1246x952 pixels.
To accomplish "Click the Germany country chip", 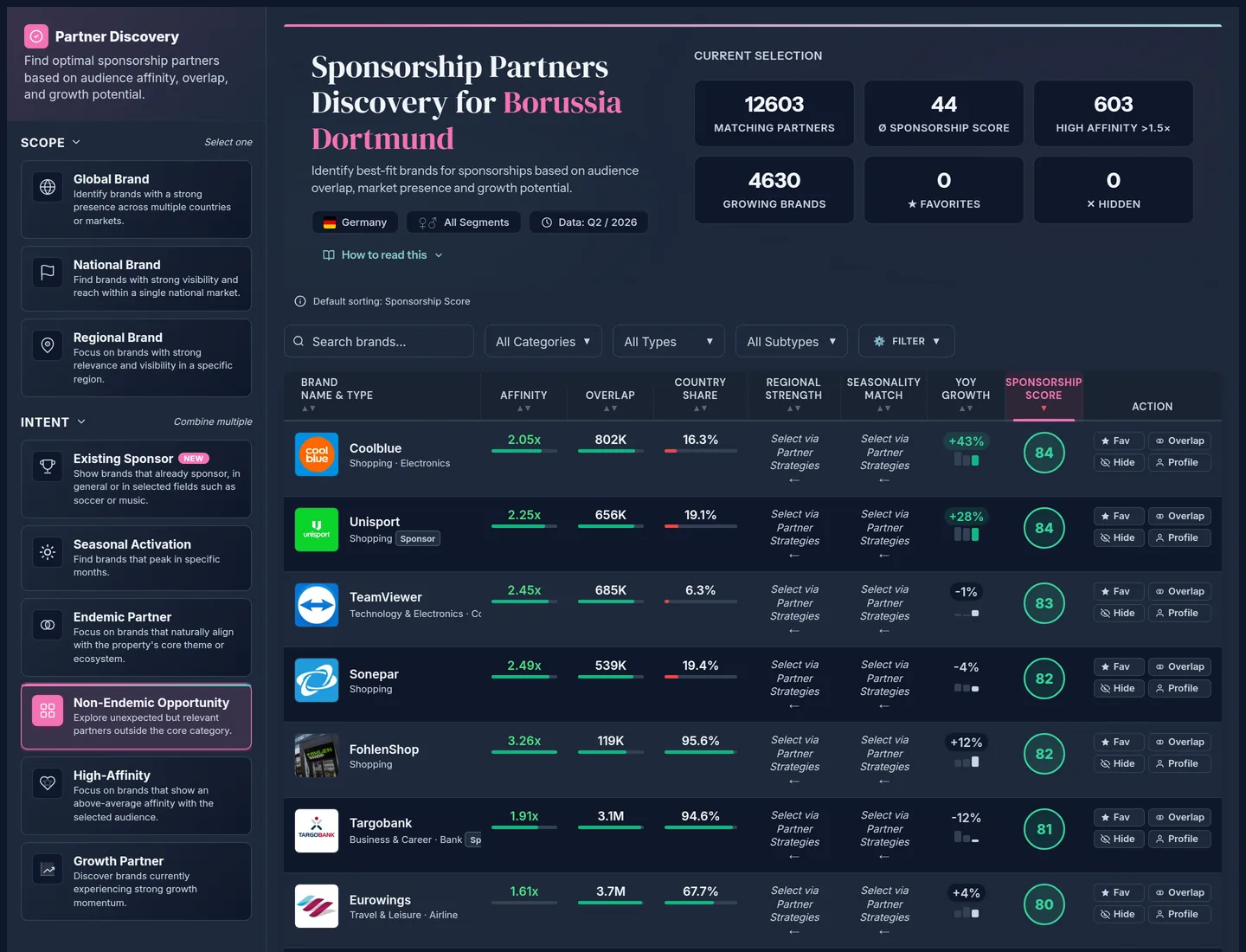I will coord(356,222).
